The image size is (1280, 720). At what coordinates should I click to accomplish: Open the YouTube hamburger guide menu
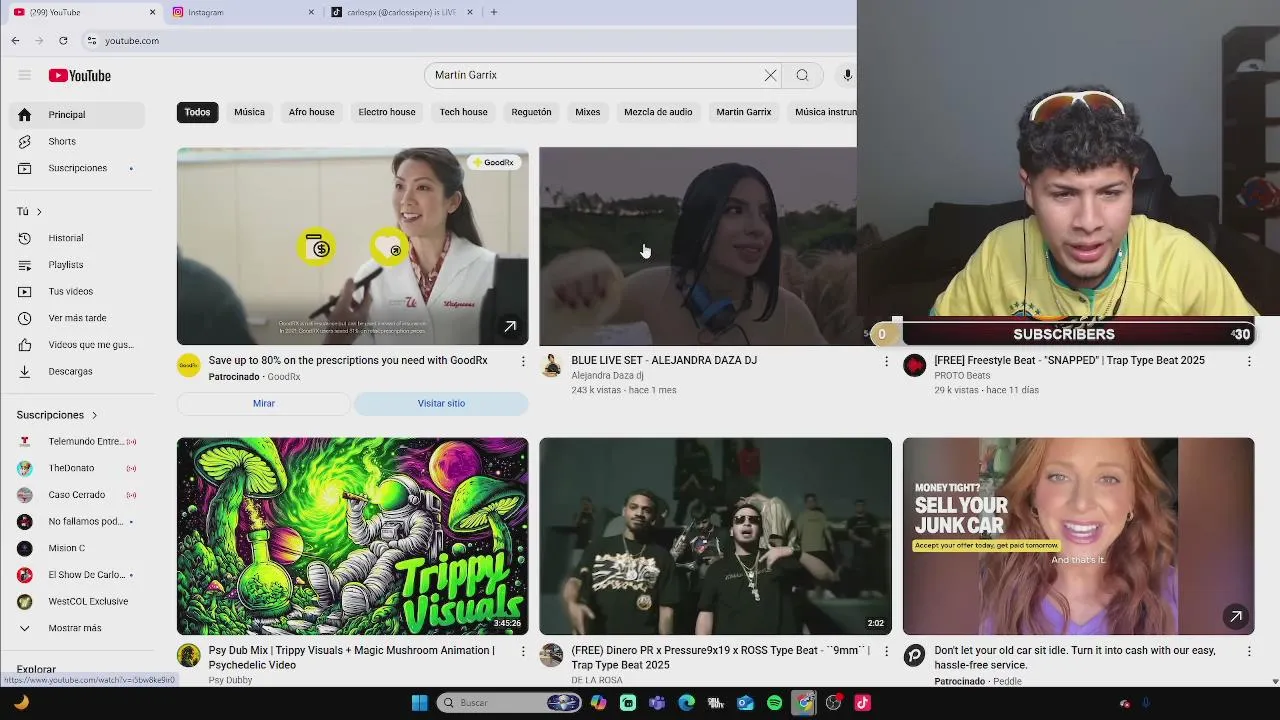(24, 75)
